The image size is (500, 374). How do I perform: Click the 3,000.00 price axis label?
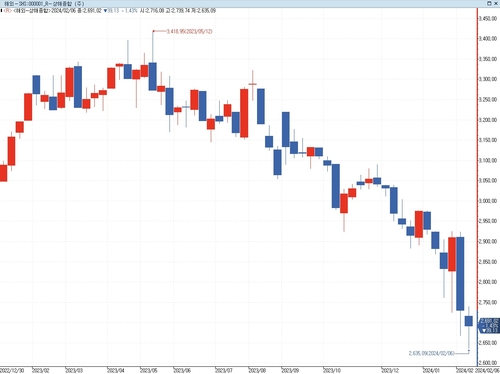pyautogui.click(x=488, y=201)
